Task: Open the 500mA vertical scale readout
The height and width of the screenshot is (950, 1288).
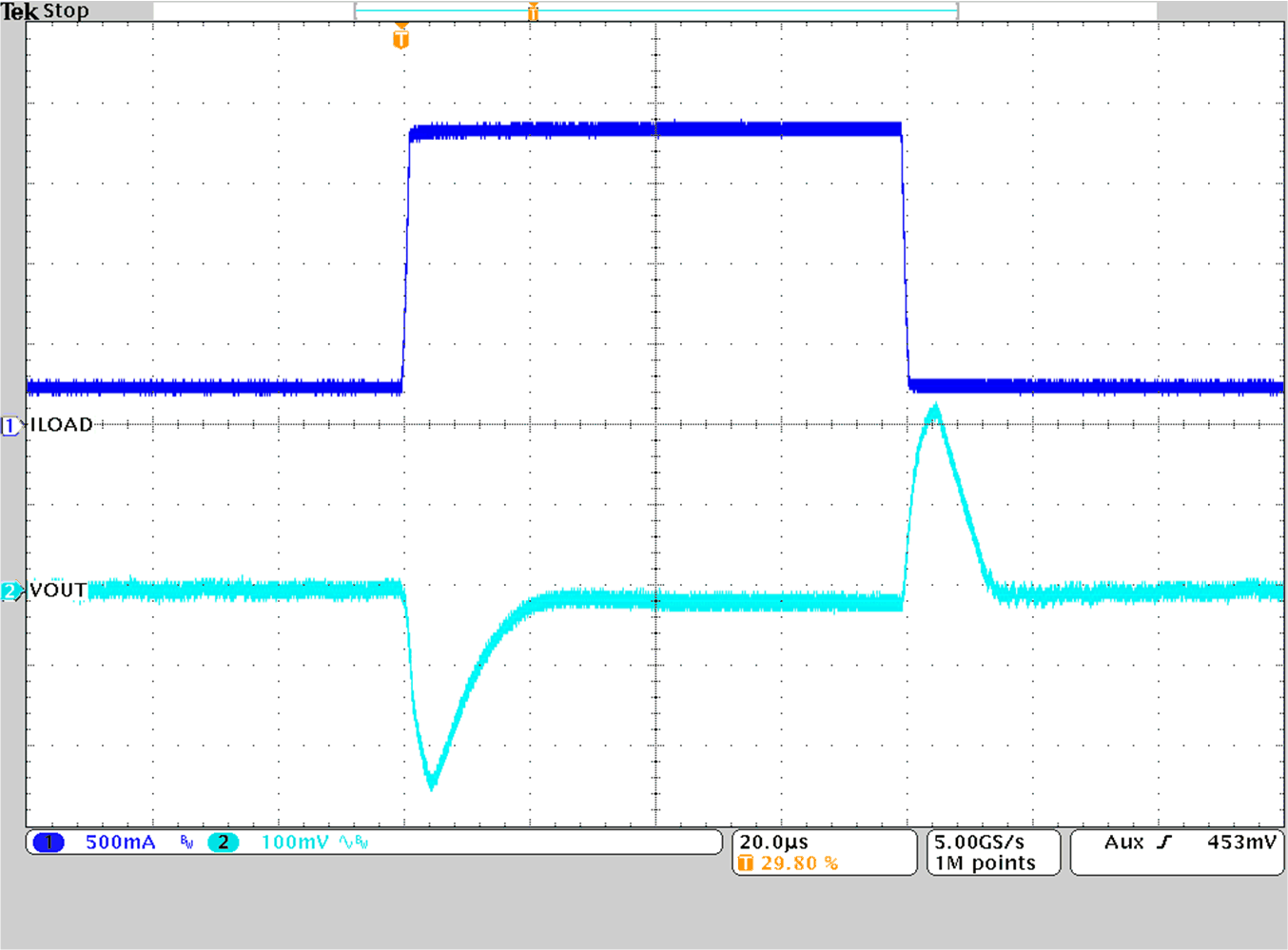Action: point(120,843)
